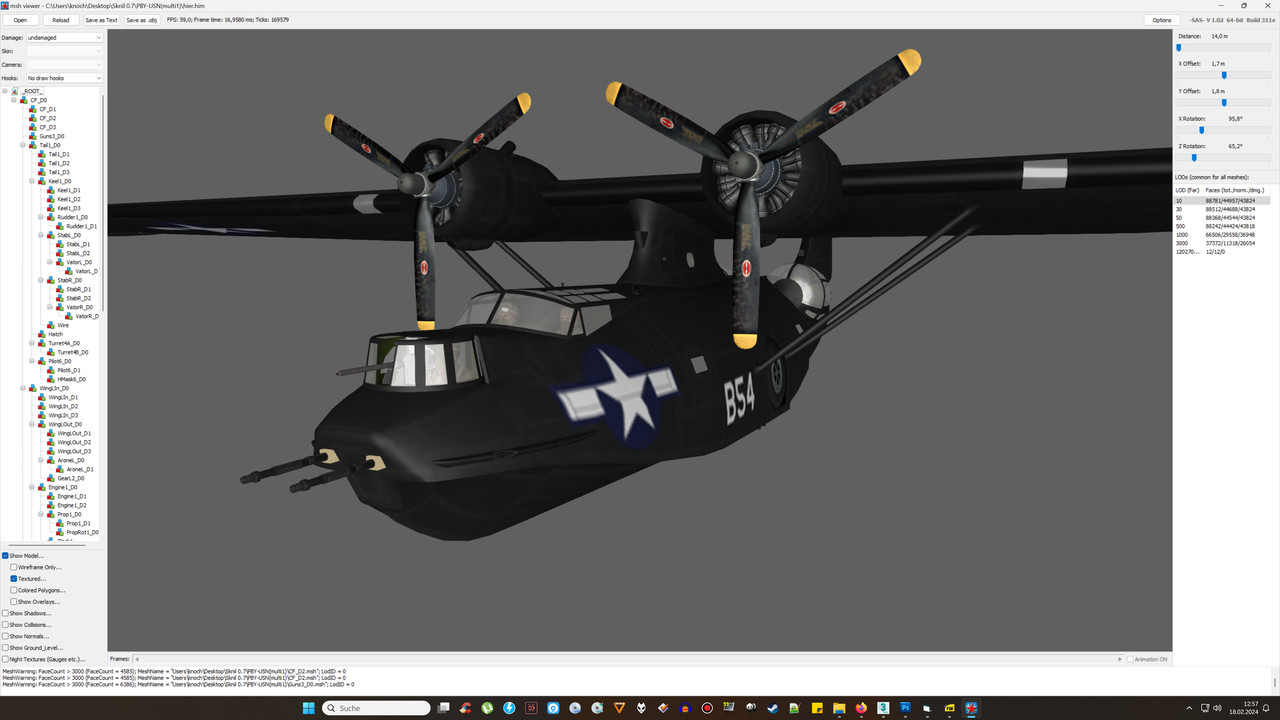
Task: Enable the Animation ON checkbox
Action: (x=1128, y=658)
